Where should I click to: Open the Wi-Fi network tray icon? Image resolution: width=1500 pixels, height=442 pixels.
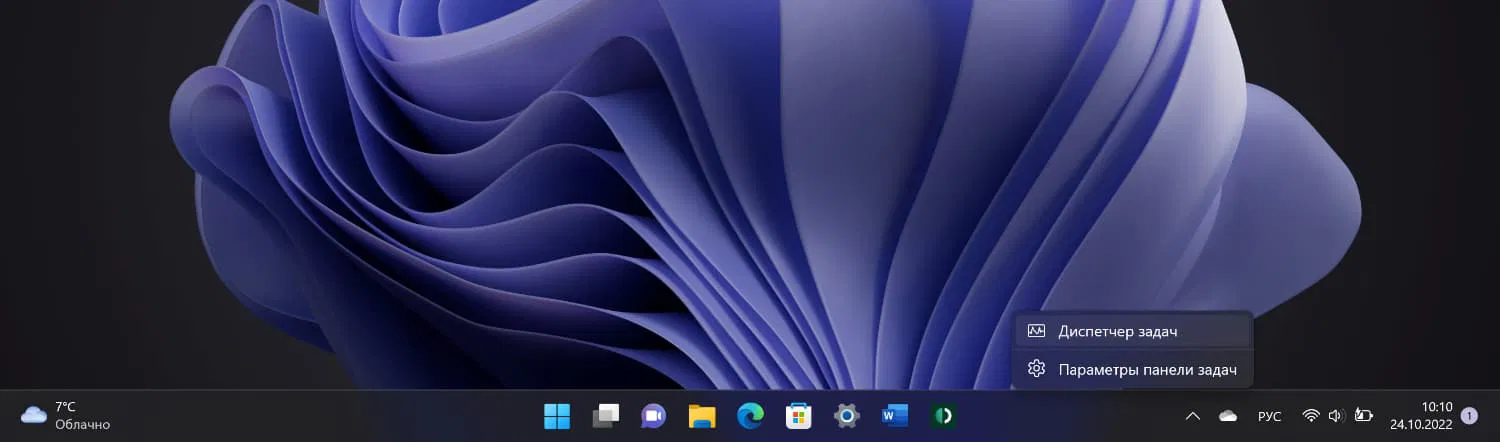(1311, 416)
